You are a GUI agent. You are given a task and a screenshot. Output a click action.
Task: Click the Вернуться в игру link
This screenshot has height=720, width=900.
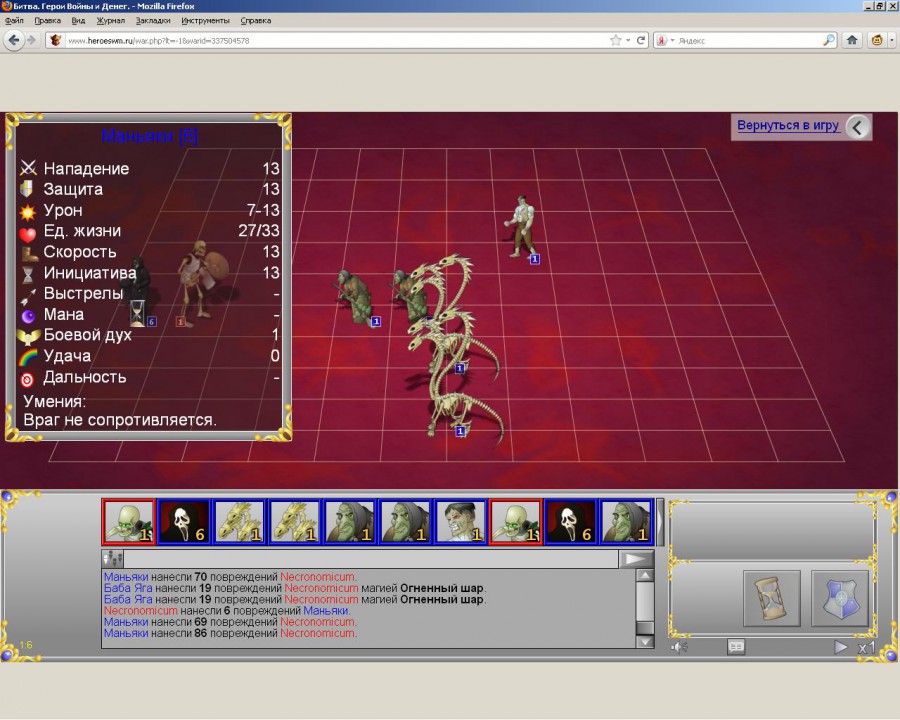pos(788,126)
